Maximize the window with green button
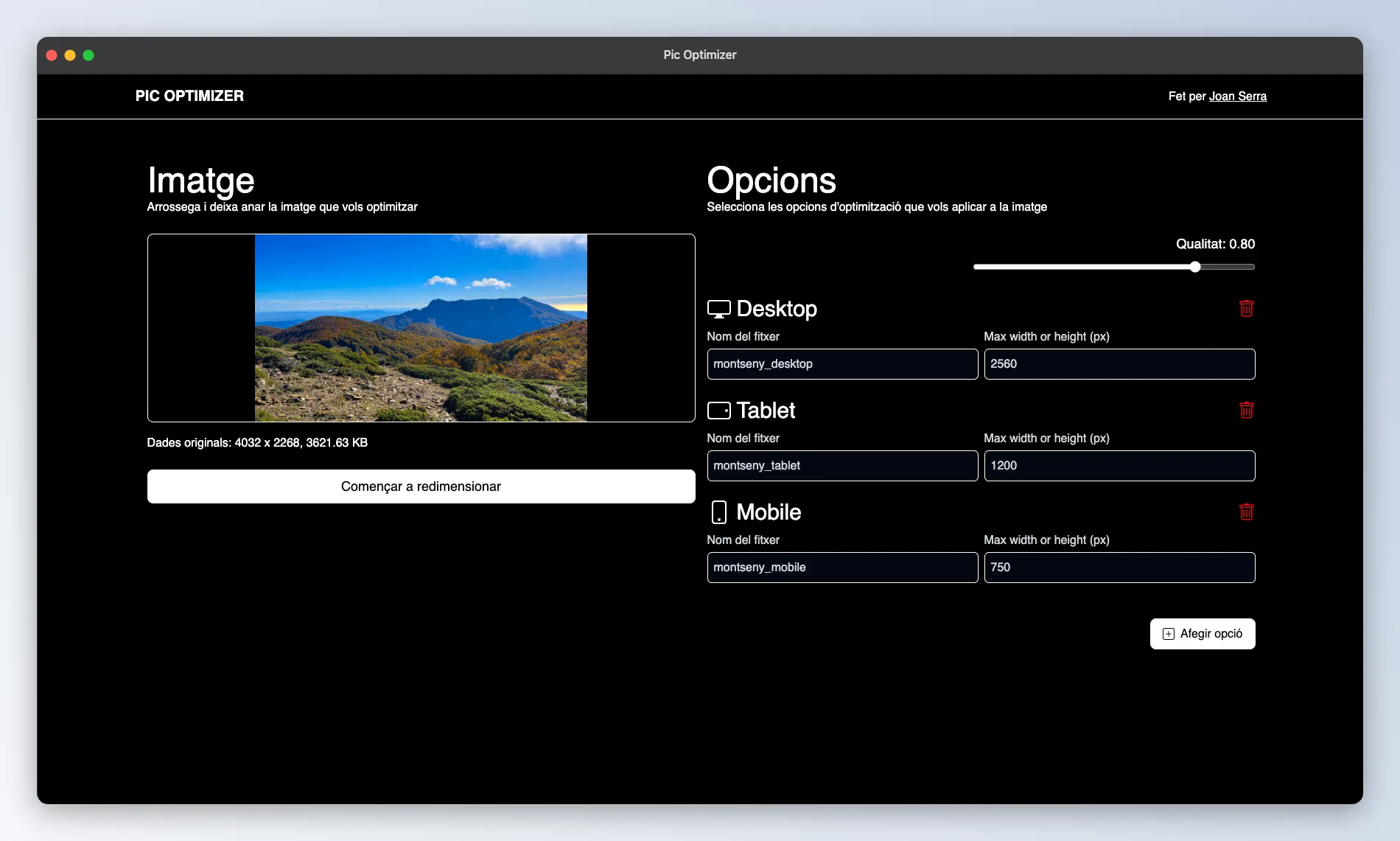 [88, 55]
